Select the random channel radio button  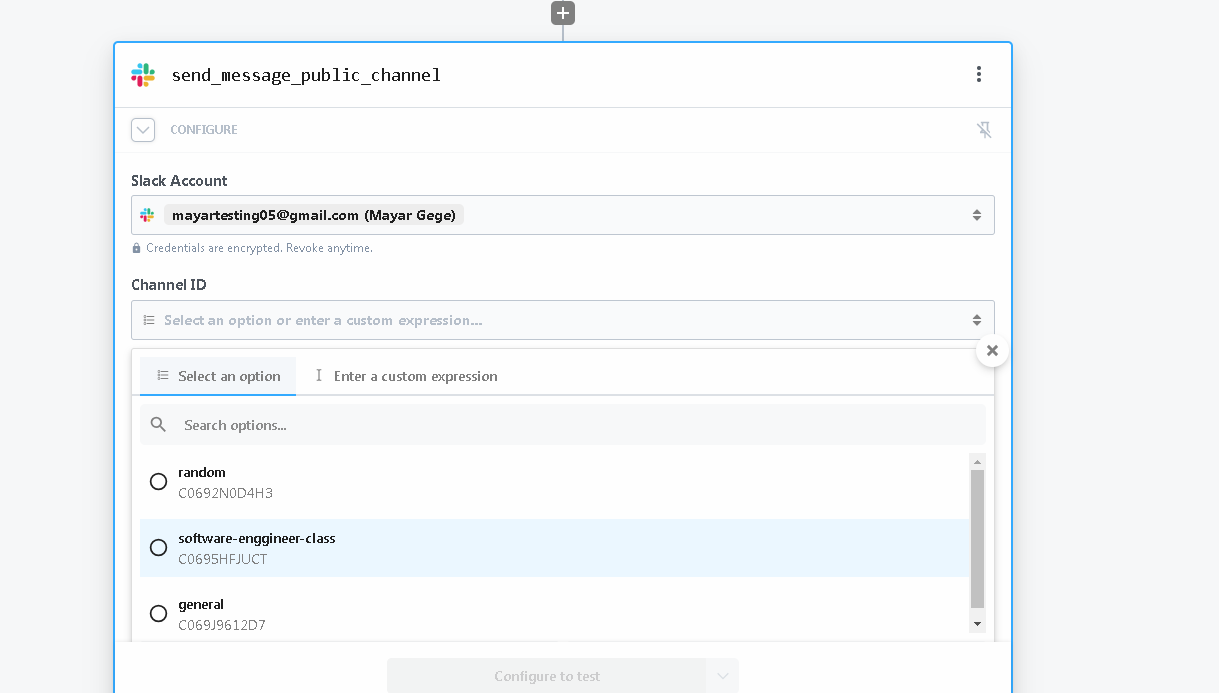158,482
